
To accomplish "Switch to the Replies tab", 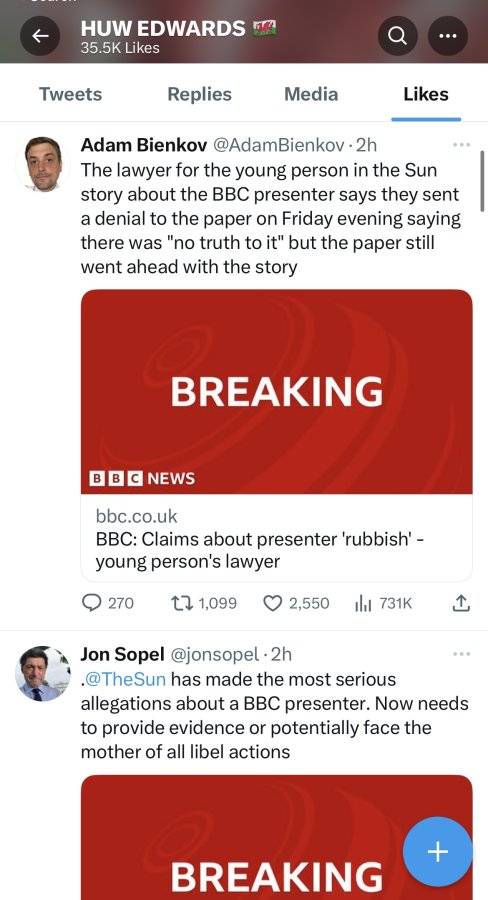I will click(199, 94).
